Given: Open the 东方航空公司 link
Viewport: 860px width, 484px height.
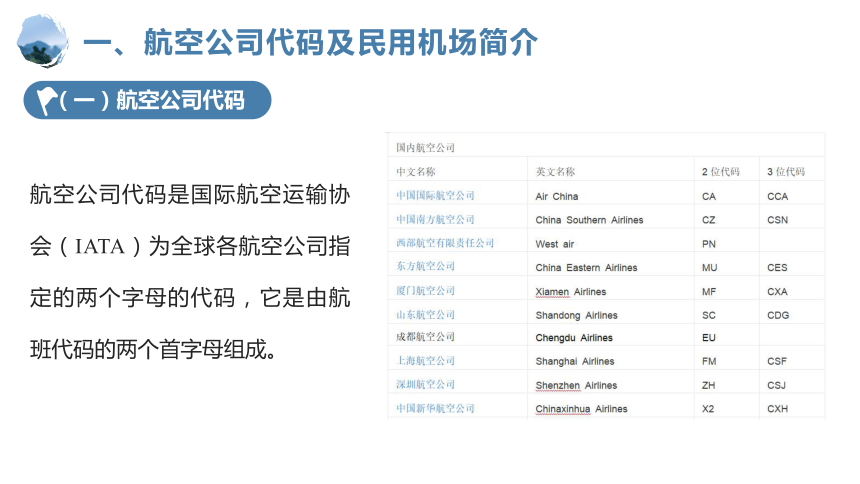Looking at the screenshot, I should point(425,267).
